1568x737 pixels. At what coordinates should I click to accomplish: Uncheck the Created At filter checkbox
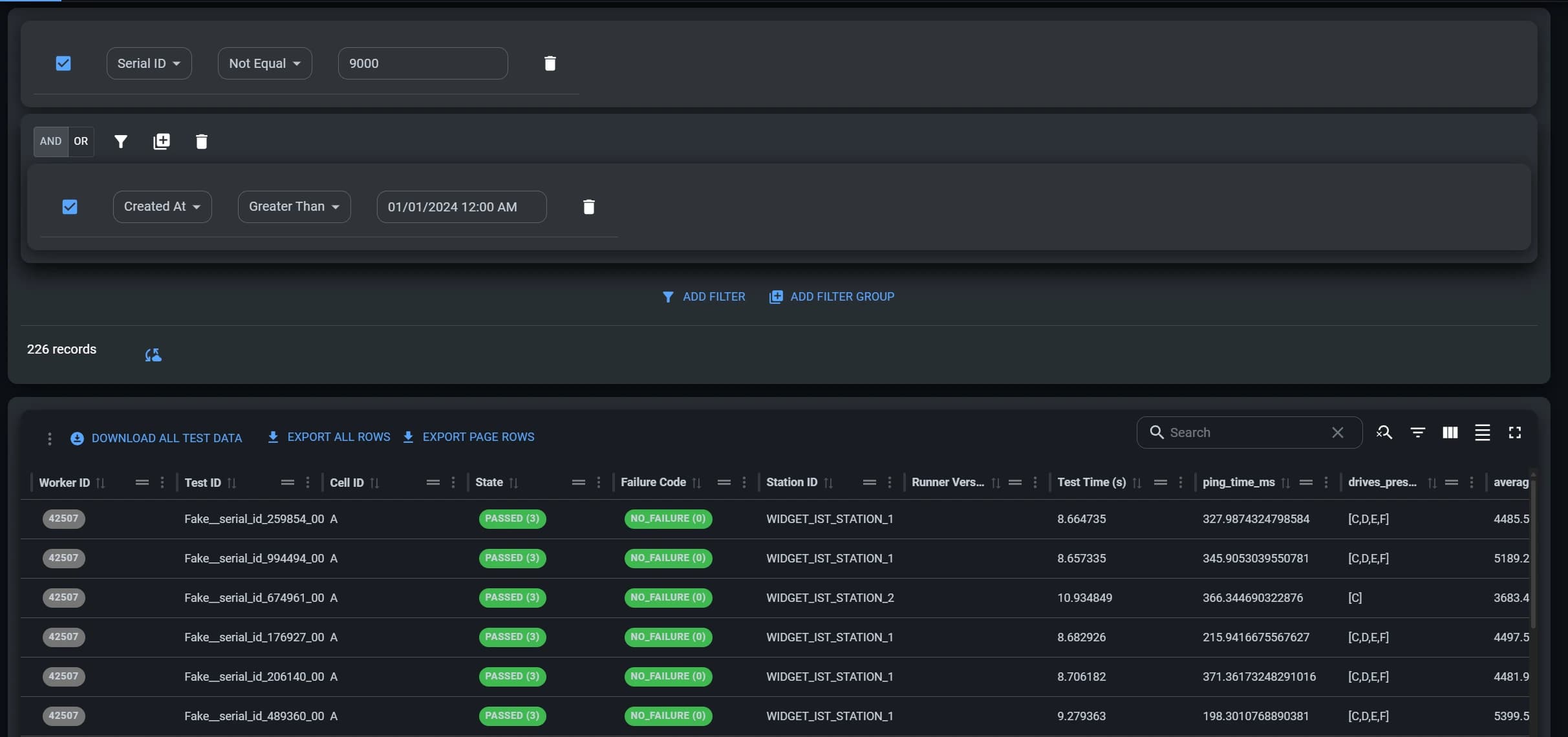(x=70, y=207)
